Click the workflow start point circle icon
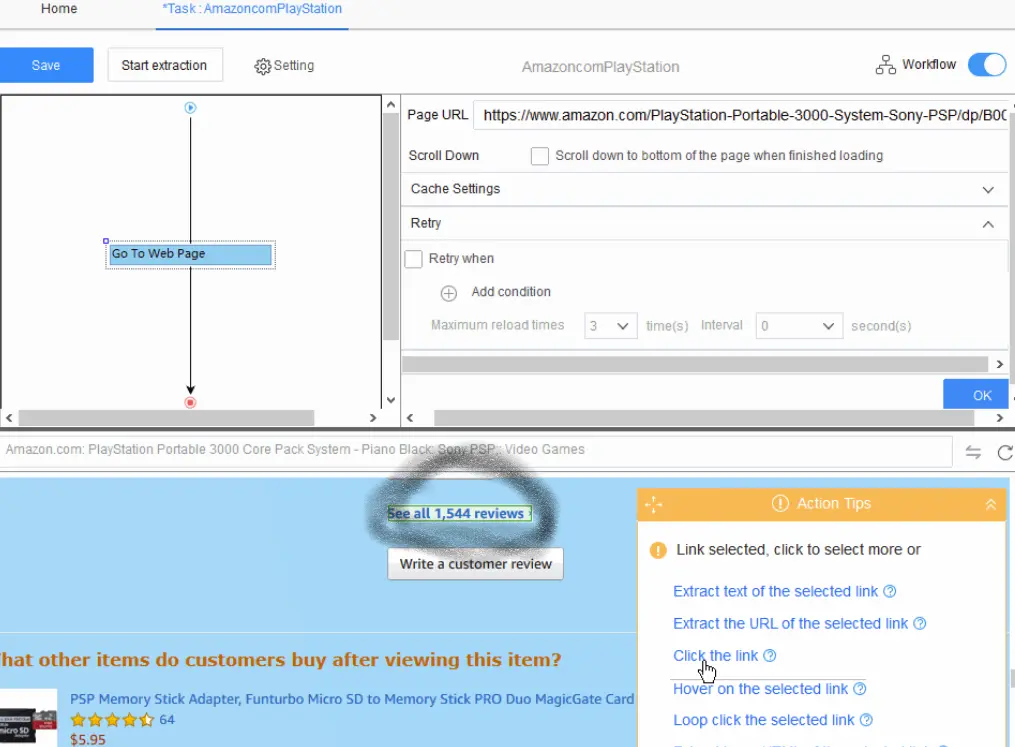Image resolution: width=1015 pixels, height=747 pixels. (x=190, y=108)
